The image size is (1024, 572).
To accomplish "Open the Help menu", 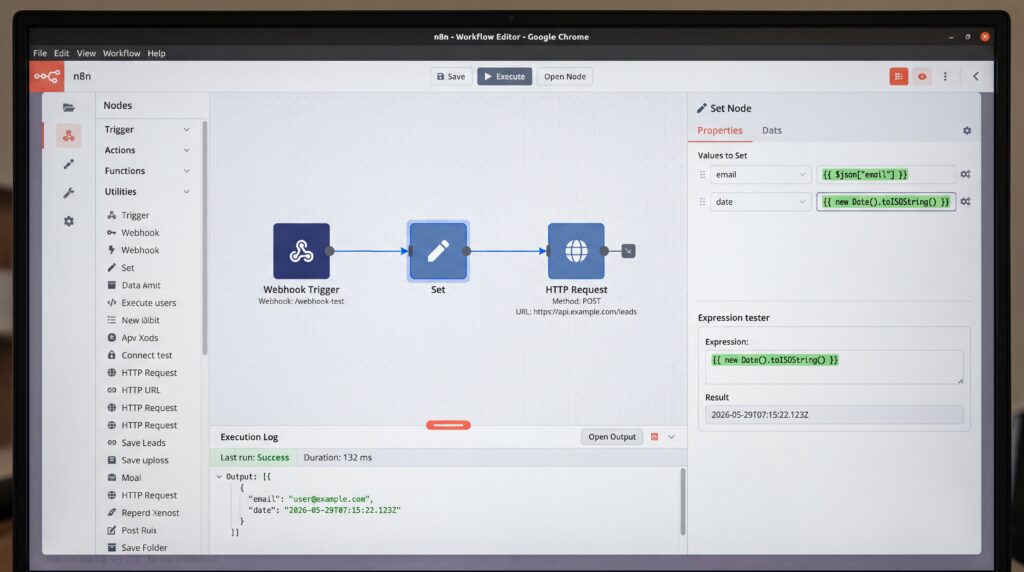I will [156, 53].
